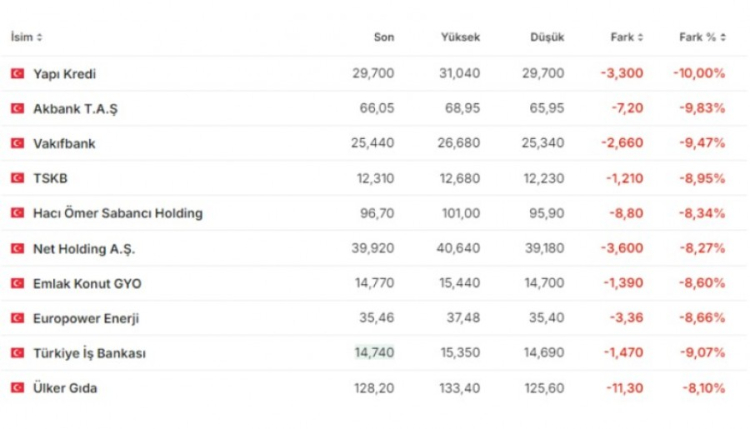Click the Turkish flag icon beside Yapı Kredi
Screen dimensions: 750x429
coord(17,73)
